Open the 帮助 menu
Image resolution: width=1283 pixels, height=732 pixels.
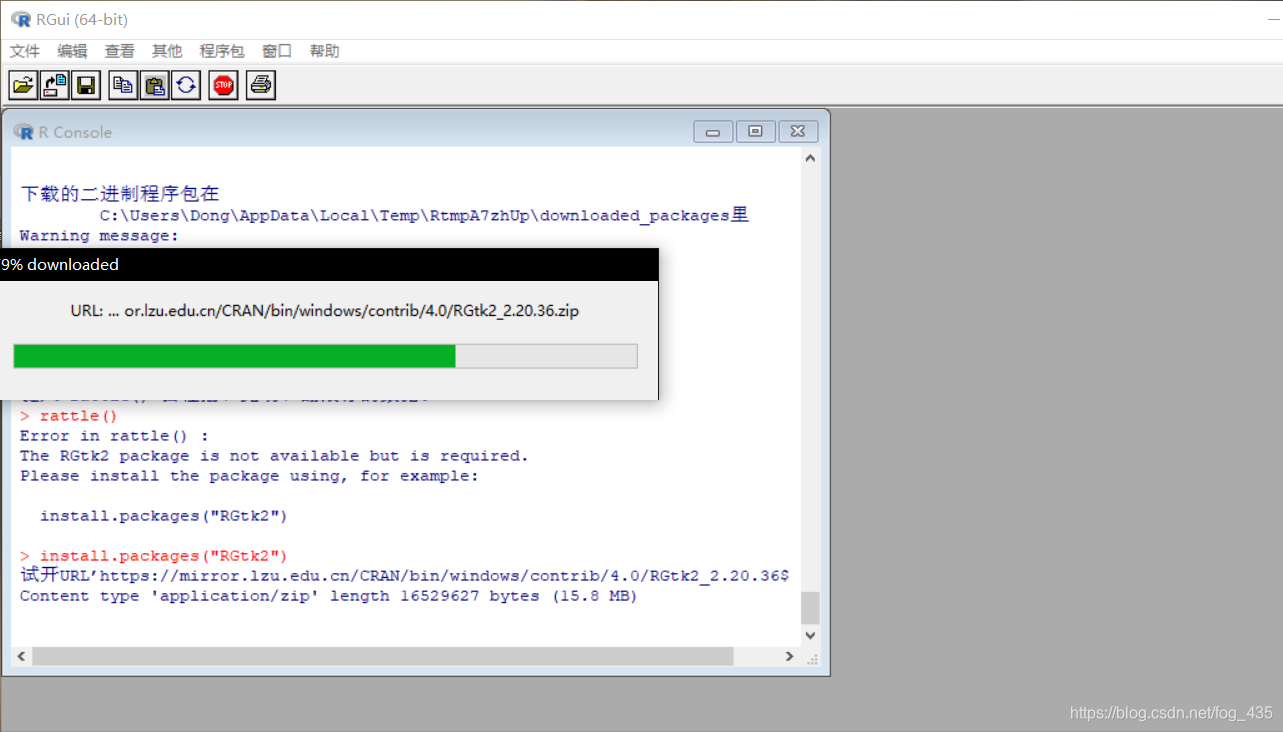[x=324, y=51]
